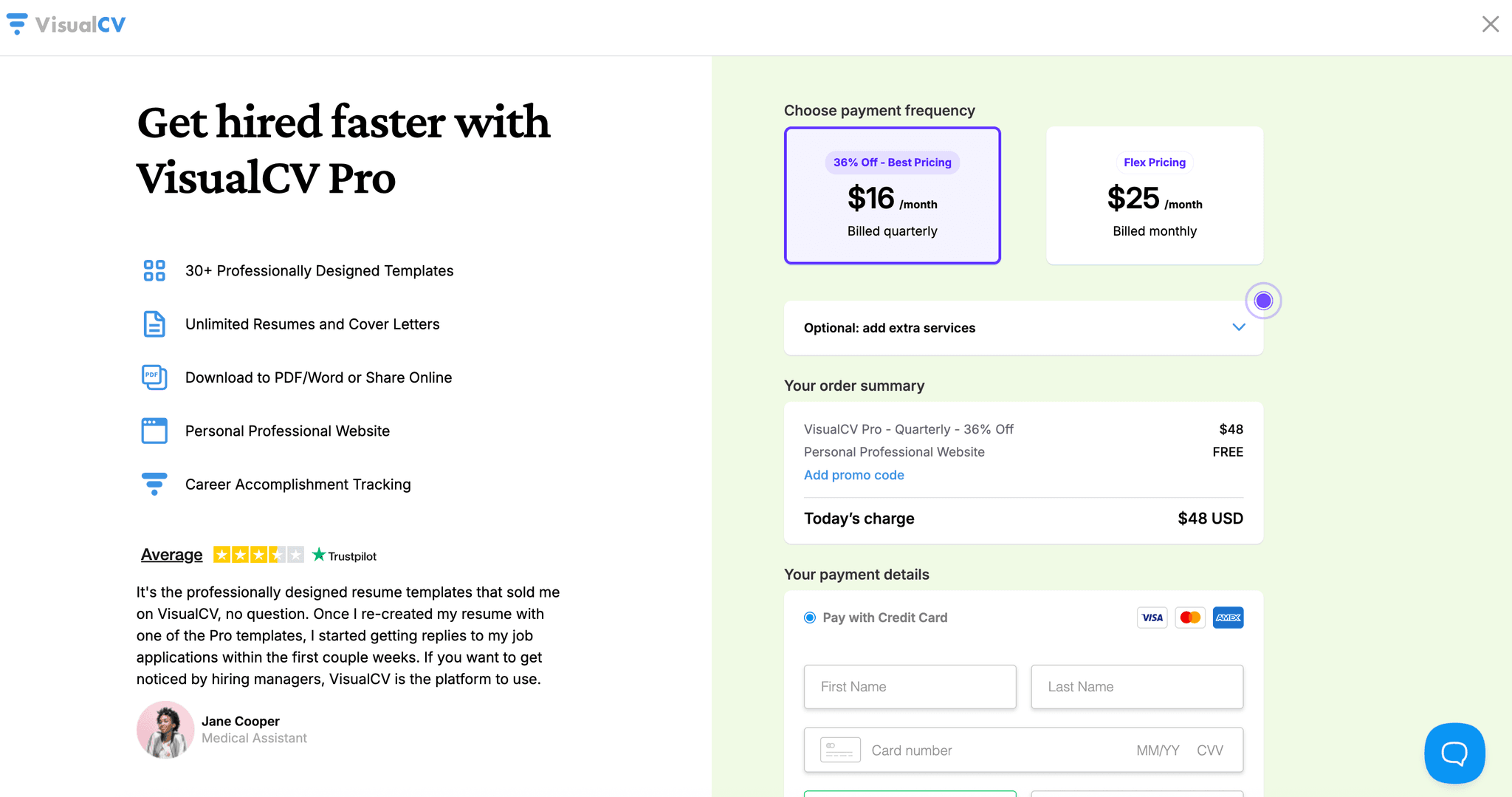Click the Visa card icon
This screenshot has height=797, width=1512.
click(x=1152, y=618)
